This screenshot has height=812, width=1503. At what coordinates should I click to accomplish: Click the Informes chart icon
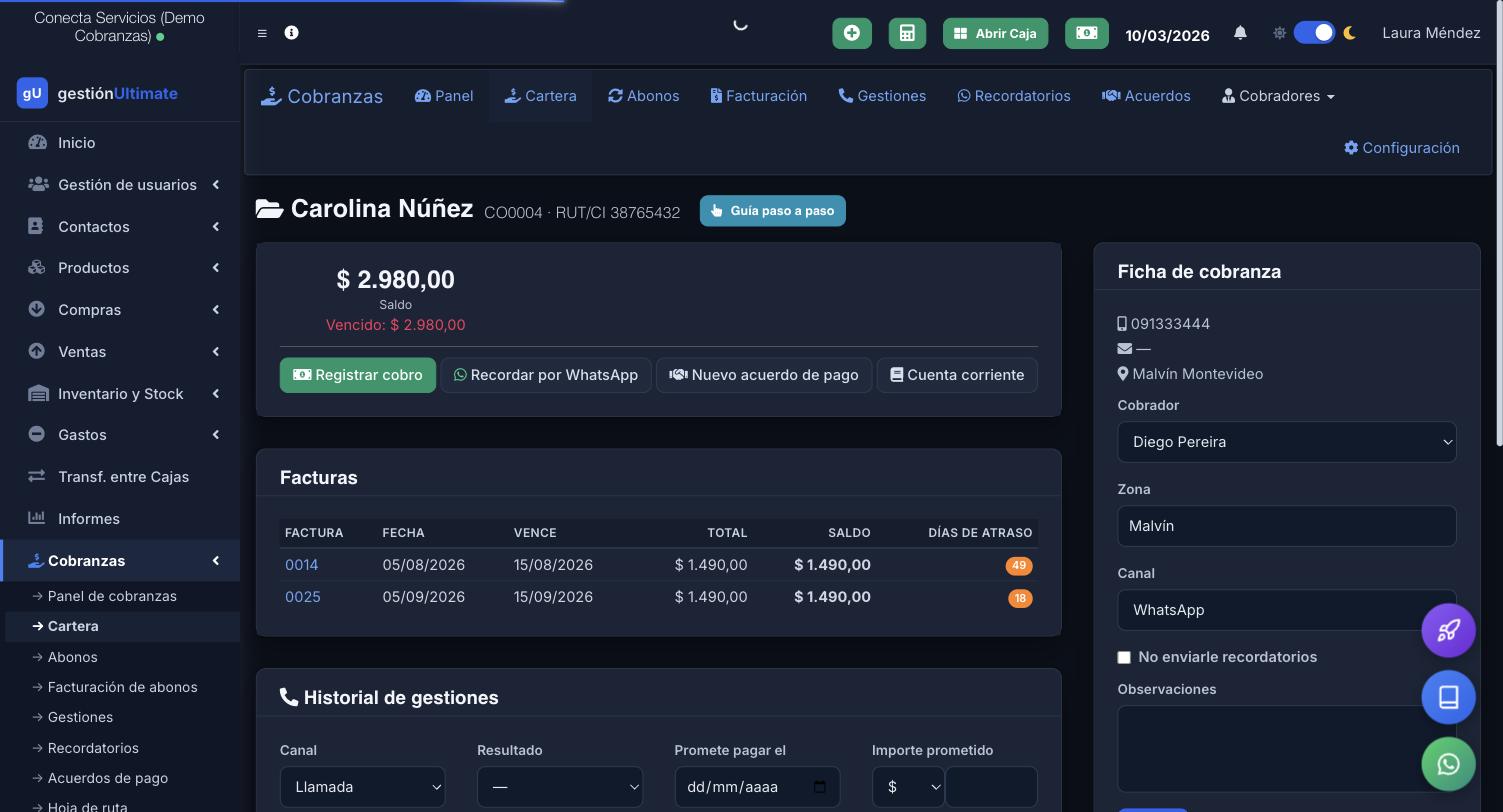37,518
